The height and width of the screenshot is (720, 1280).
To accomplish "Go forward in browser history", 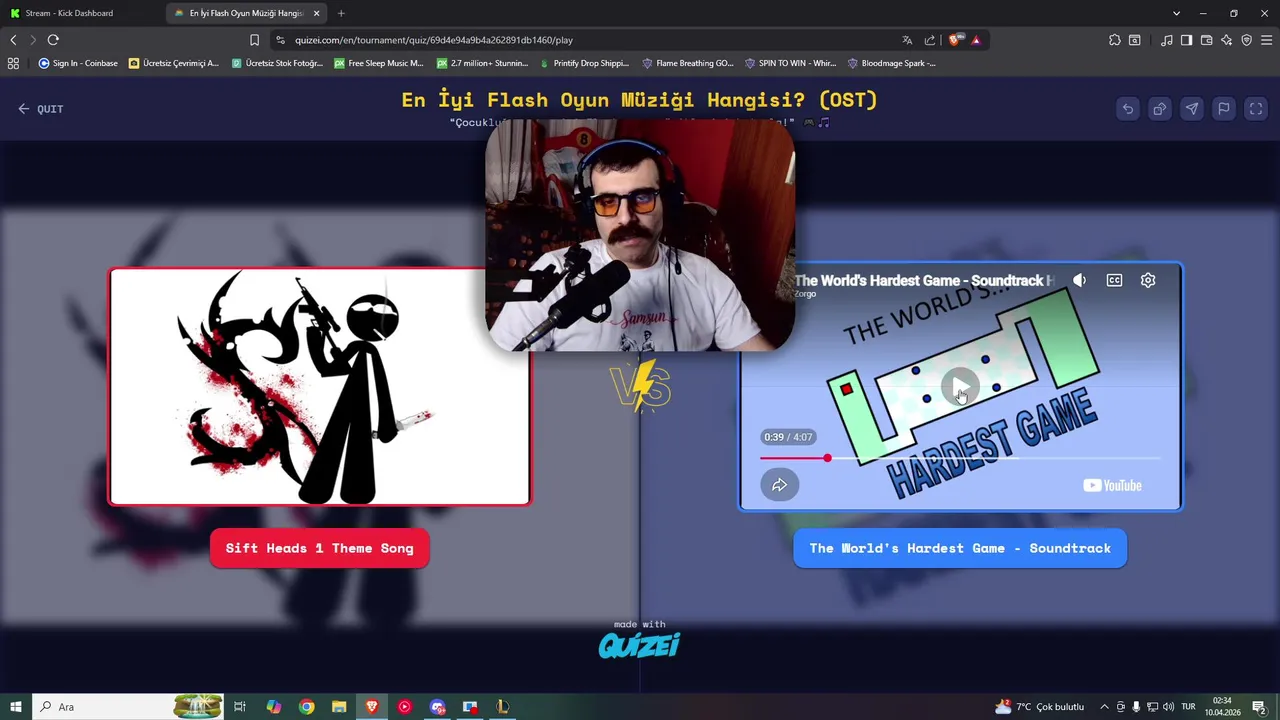I will tap(33, 40).
